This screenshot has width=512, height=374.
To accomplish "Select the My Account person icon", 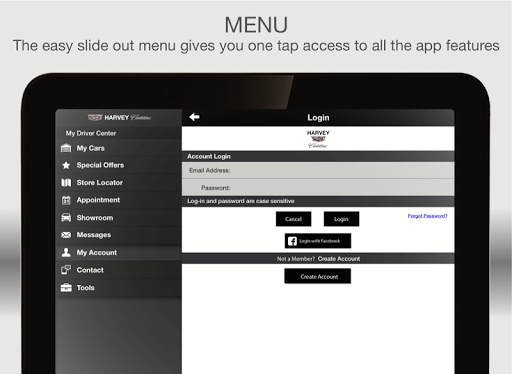I will pos(66,252).
